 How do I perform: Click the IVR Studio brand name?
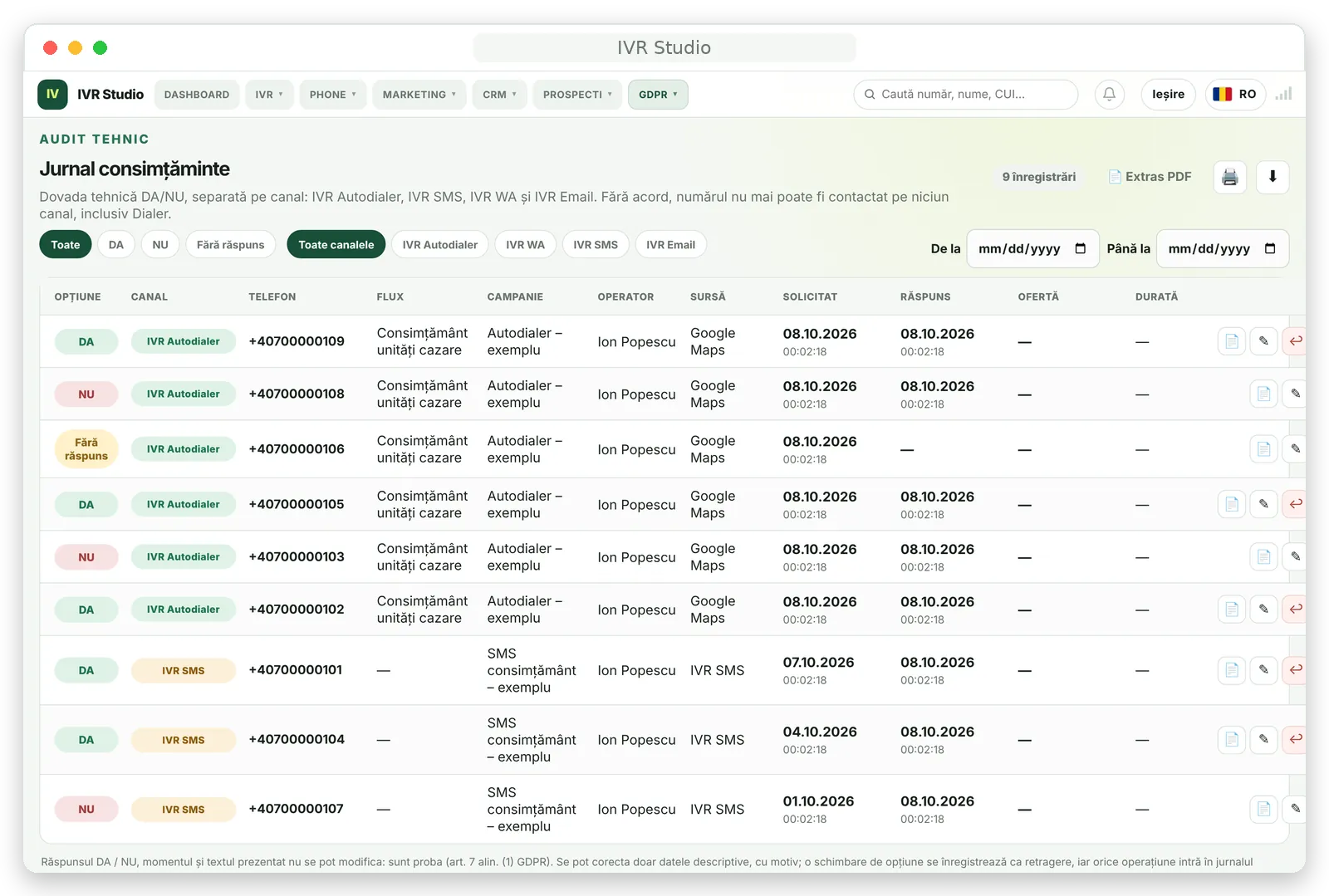tap(110, 95)
